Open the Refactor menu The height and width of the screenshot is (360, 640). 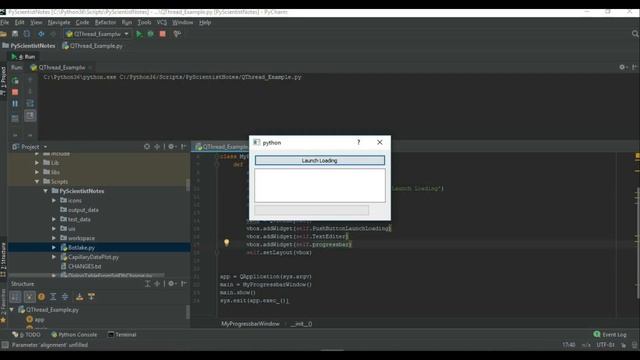click(x=105, y=22)
